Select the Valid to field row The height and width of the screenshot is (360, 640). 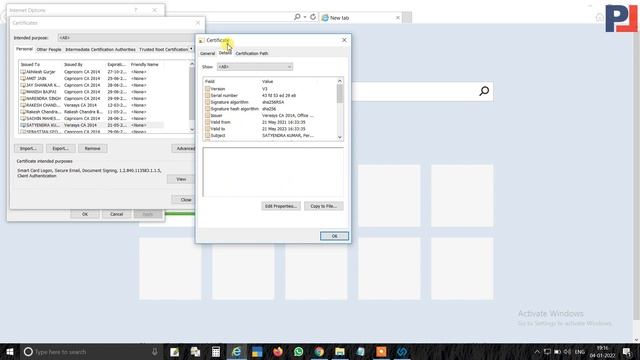click(x=271, y=129)
